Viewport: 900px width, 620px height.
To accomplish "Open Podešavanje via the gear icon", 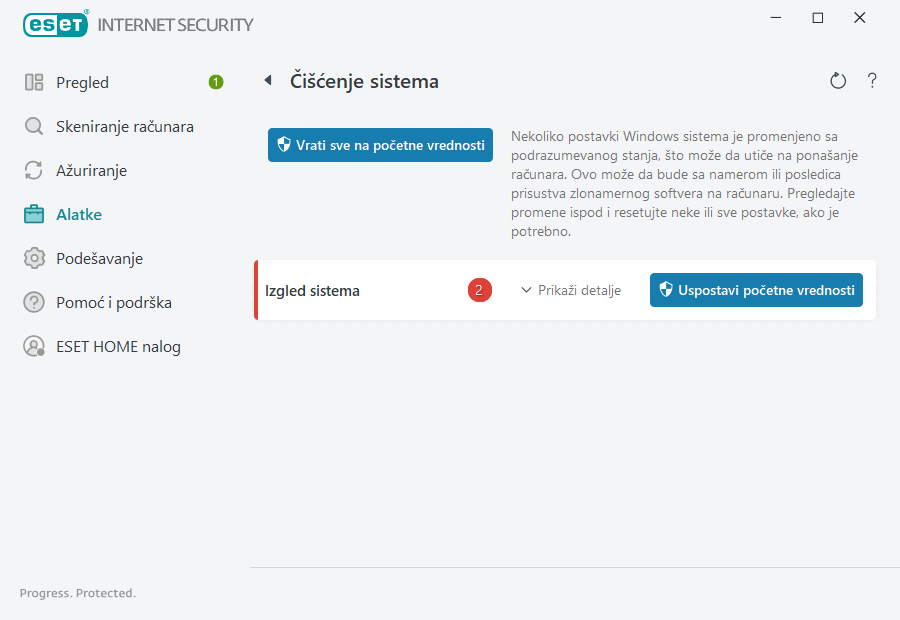I will [34, 258].
